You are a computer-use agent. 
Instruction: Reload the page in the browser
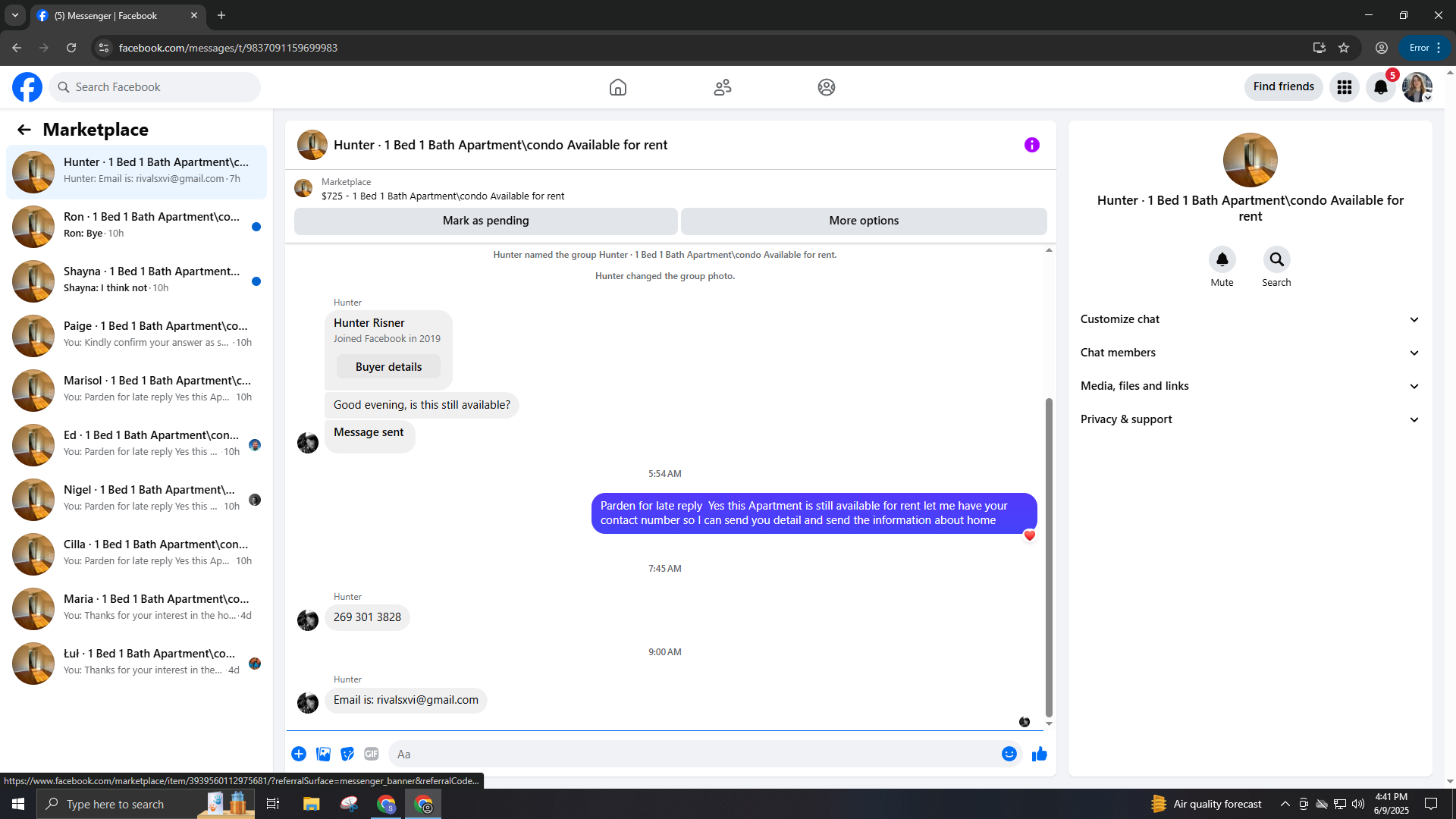coord(71,48)
